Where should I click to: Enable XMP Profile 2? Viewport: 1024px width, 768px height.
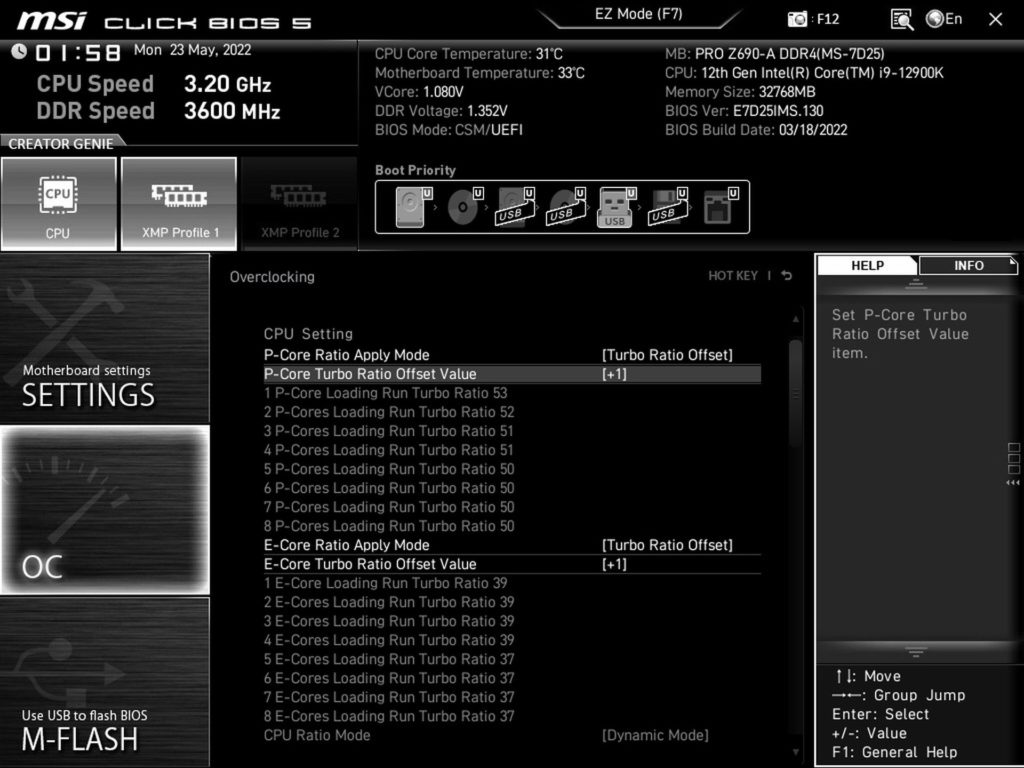tap(300, 204)
